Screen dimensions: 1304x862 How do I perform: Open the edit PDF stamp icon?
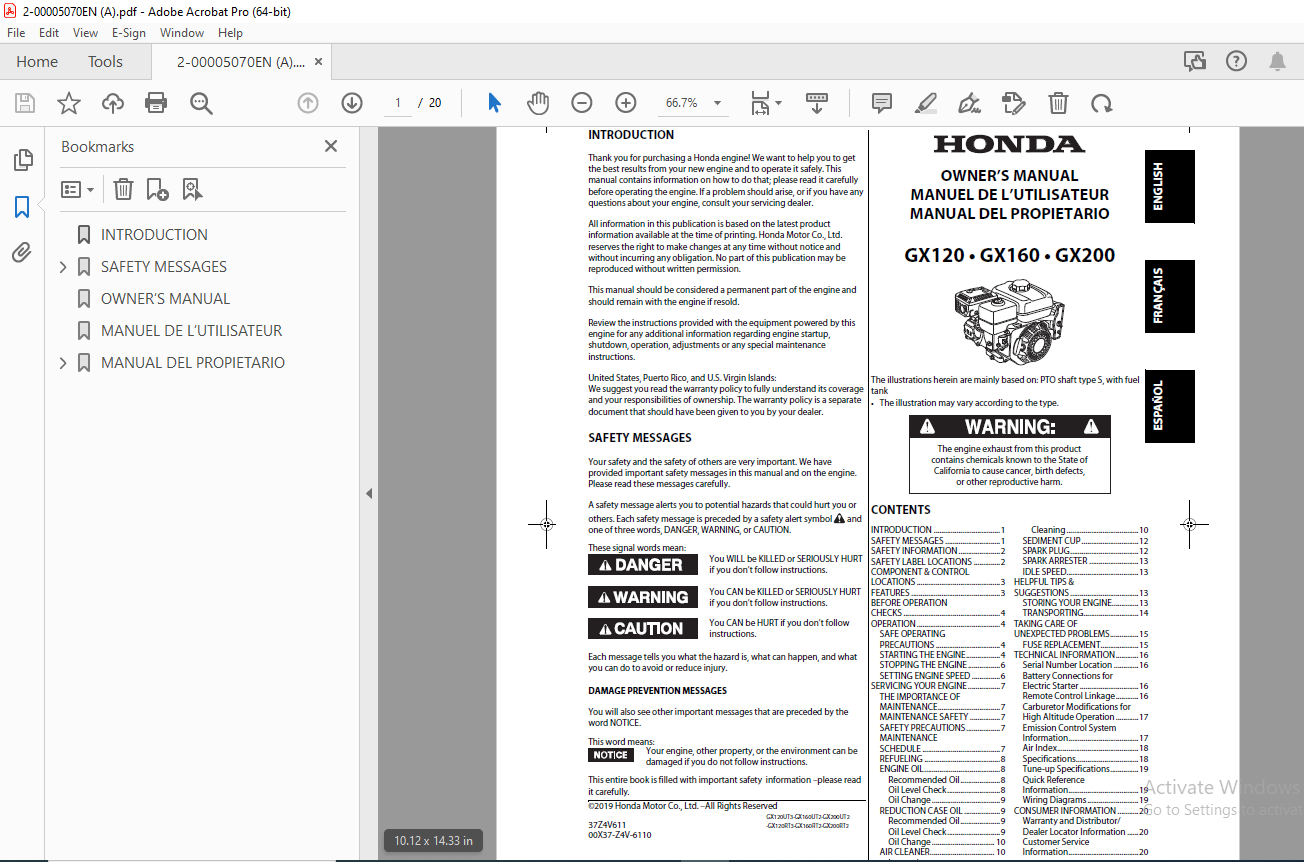pyautogui.click(x=1013, y=103)
